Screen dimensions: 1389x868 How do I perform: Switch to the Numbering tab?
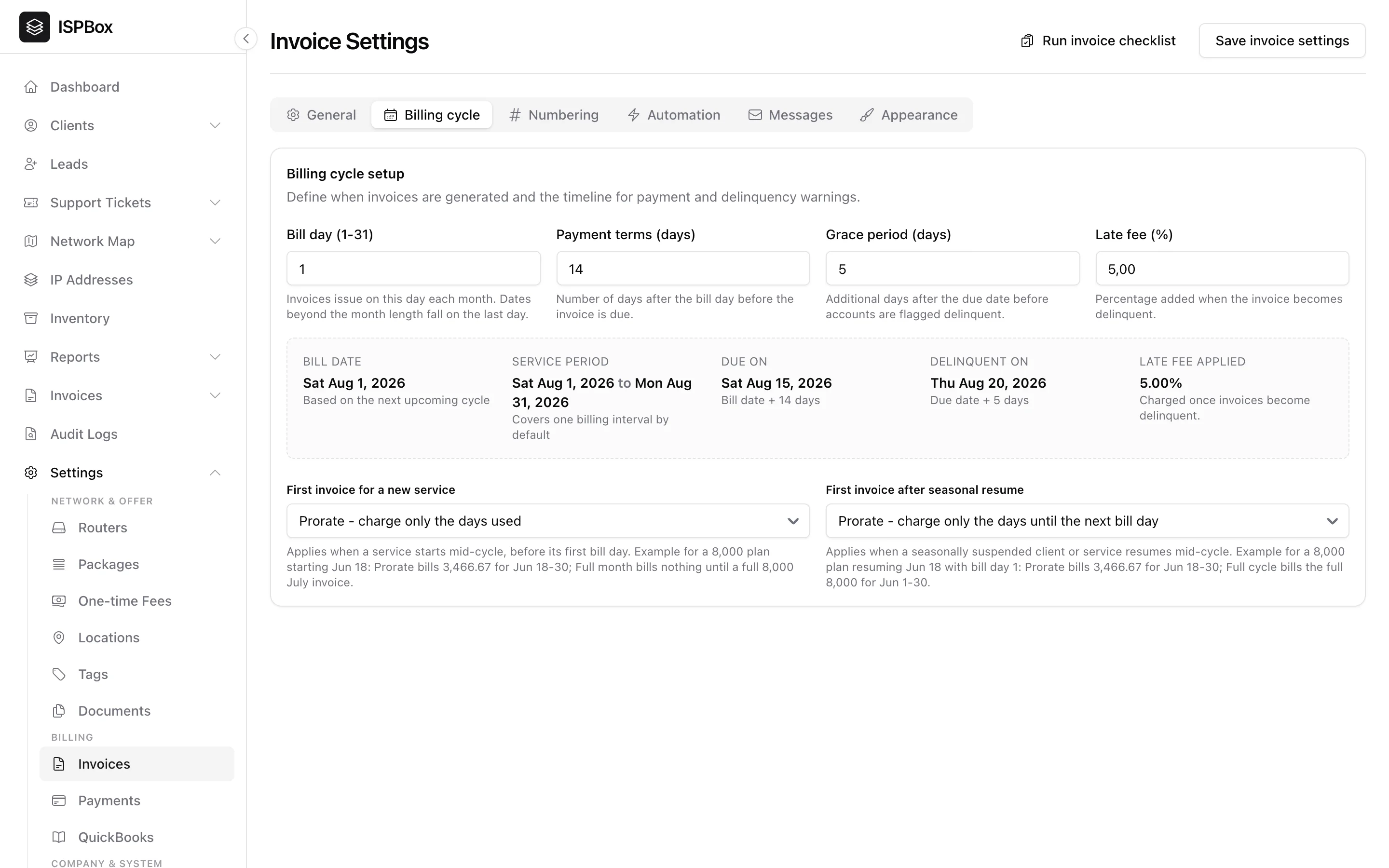[x=554, y=115]
